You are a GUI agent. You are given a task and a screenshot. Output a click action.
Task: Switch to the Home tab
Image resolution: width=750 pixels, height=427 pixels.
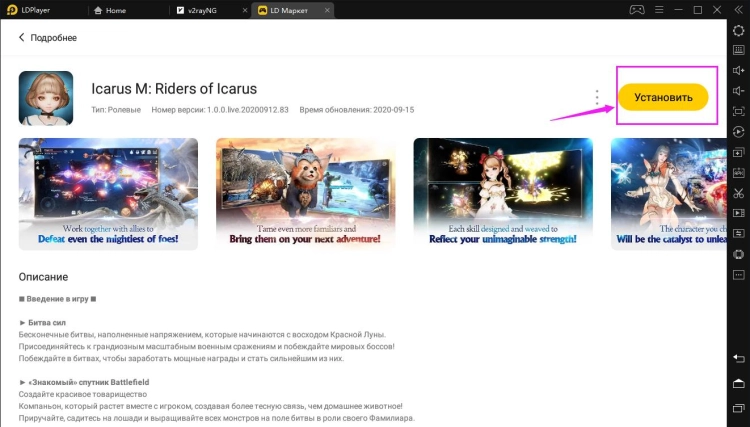click(x=110, y=10)
